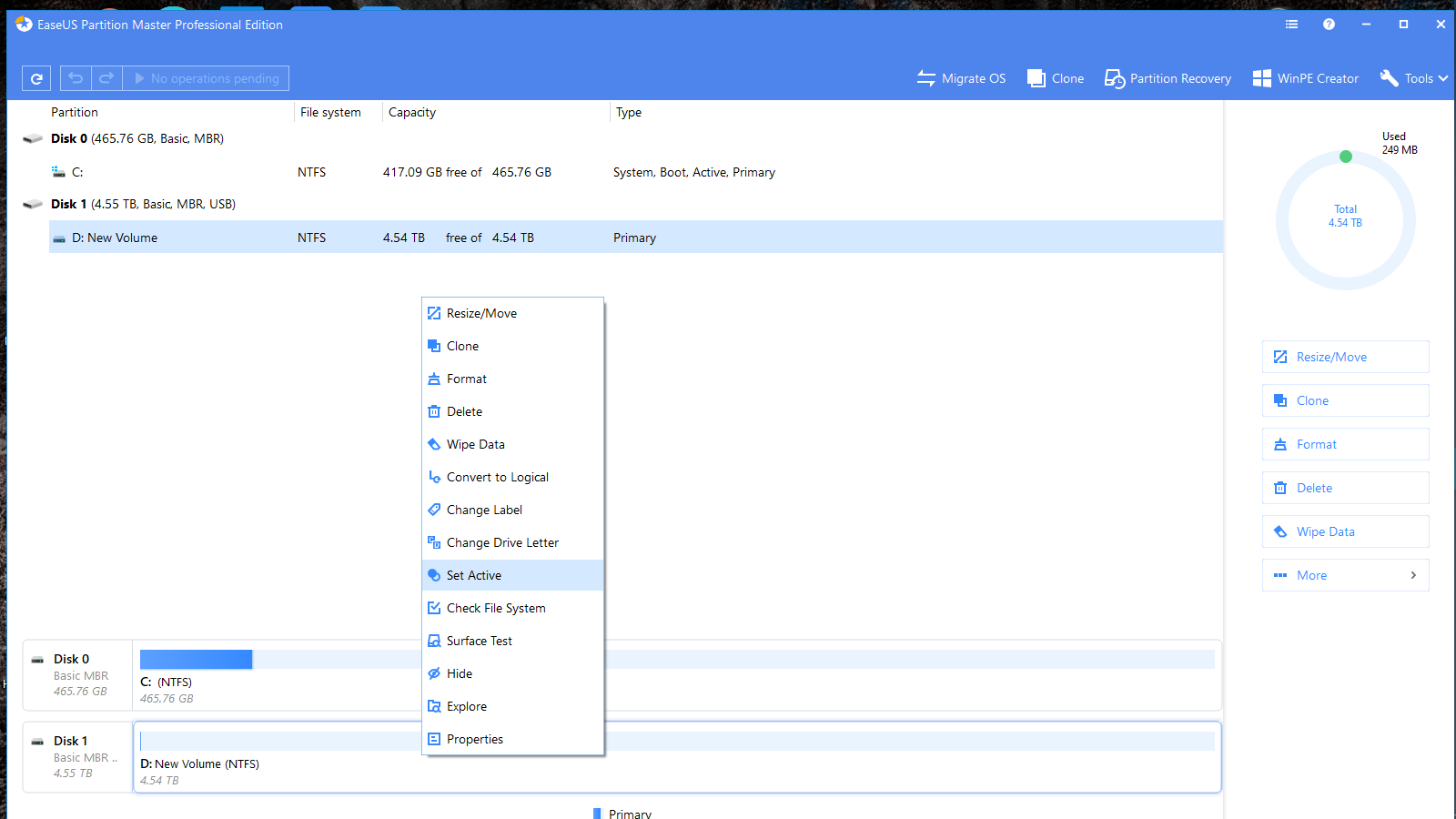
Task: Click the EaseUS app logo icon
Action: [x=24, y=25]
